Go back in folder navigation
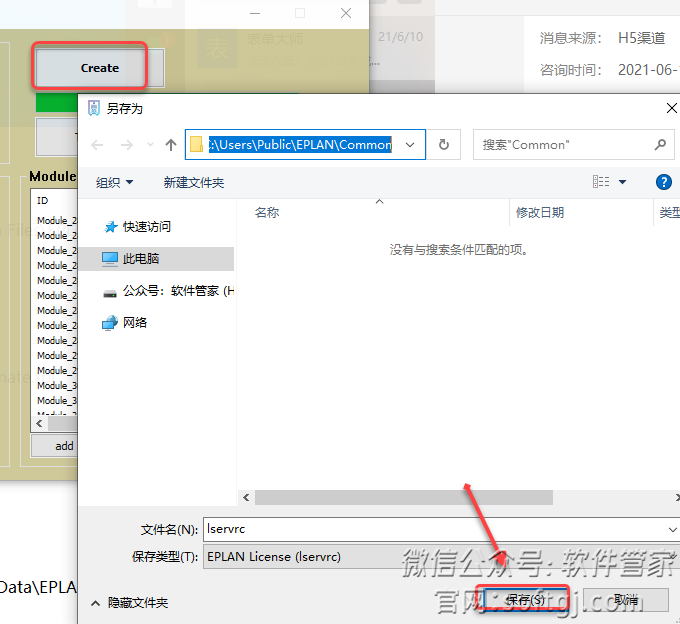 click(x=97, y=145)
